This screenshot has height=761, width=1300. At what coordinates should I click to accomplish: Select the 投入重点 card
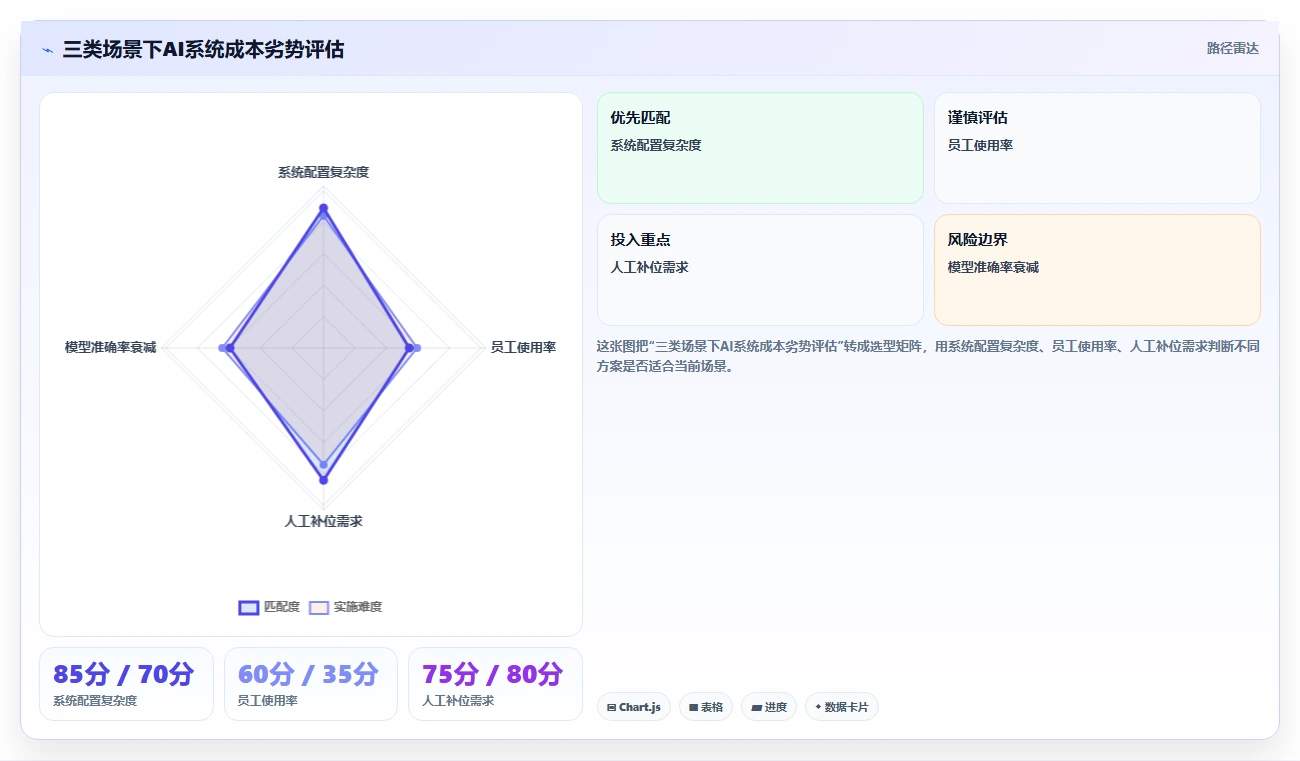tap(760, 270)
